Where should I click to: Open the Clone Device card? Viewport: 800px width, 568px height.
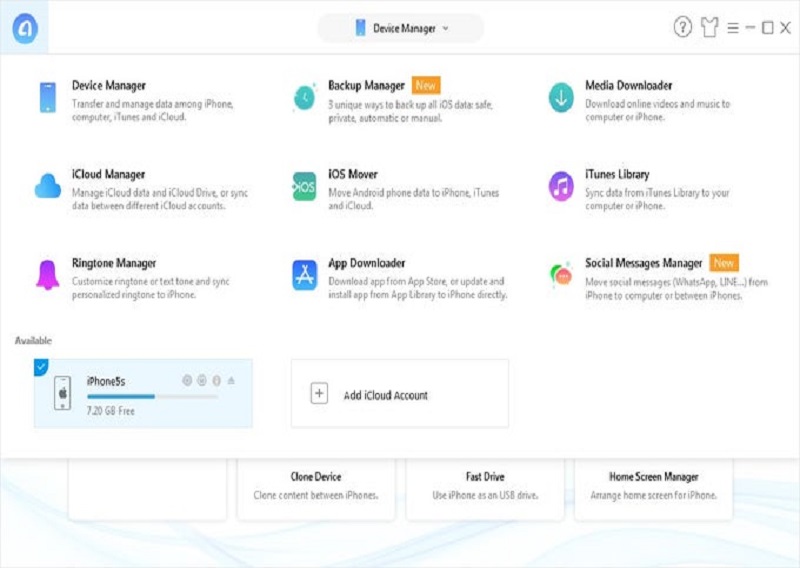tap(316, 489)
